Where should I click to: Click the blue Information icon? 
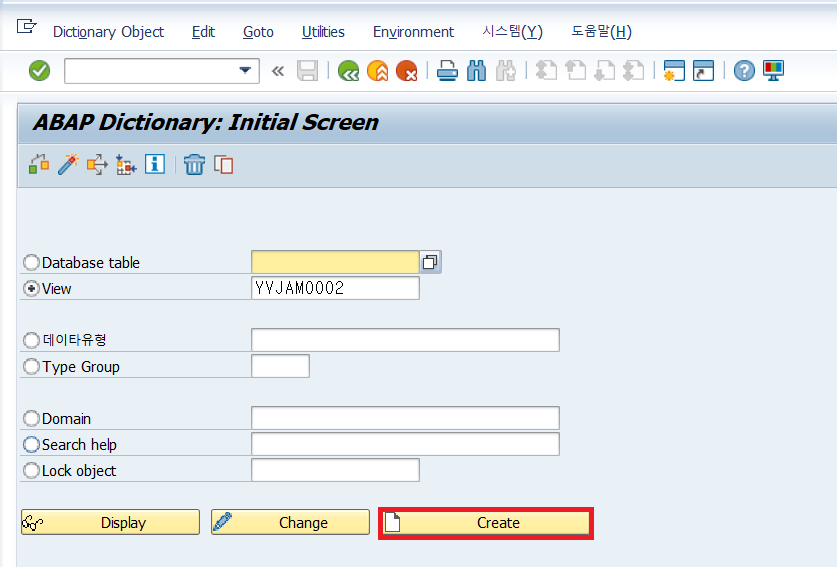(155, 164)
